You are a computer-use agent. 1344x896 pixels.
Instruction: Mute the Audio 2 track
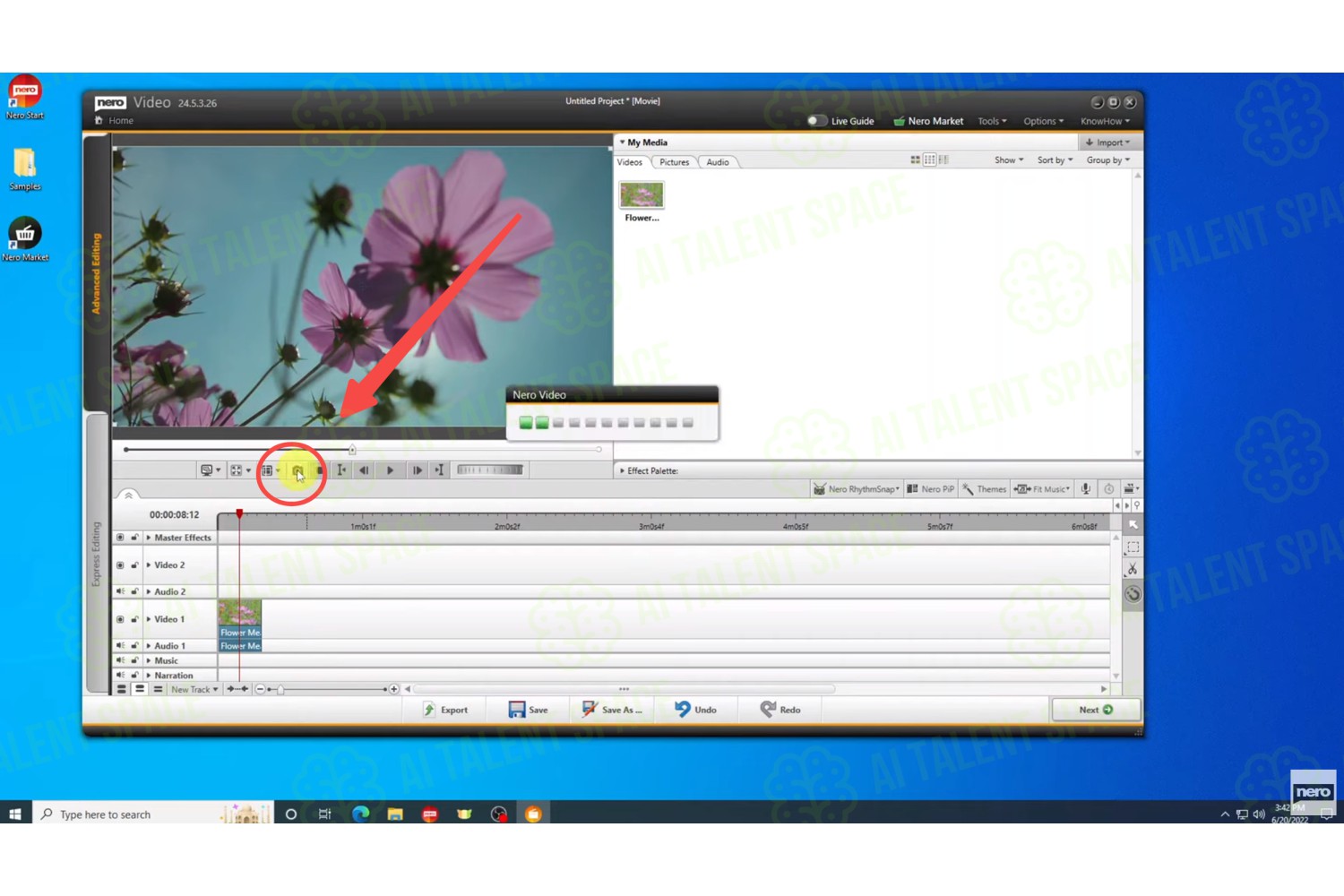(120, 591)
